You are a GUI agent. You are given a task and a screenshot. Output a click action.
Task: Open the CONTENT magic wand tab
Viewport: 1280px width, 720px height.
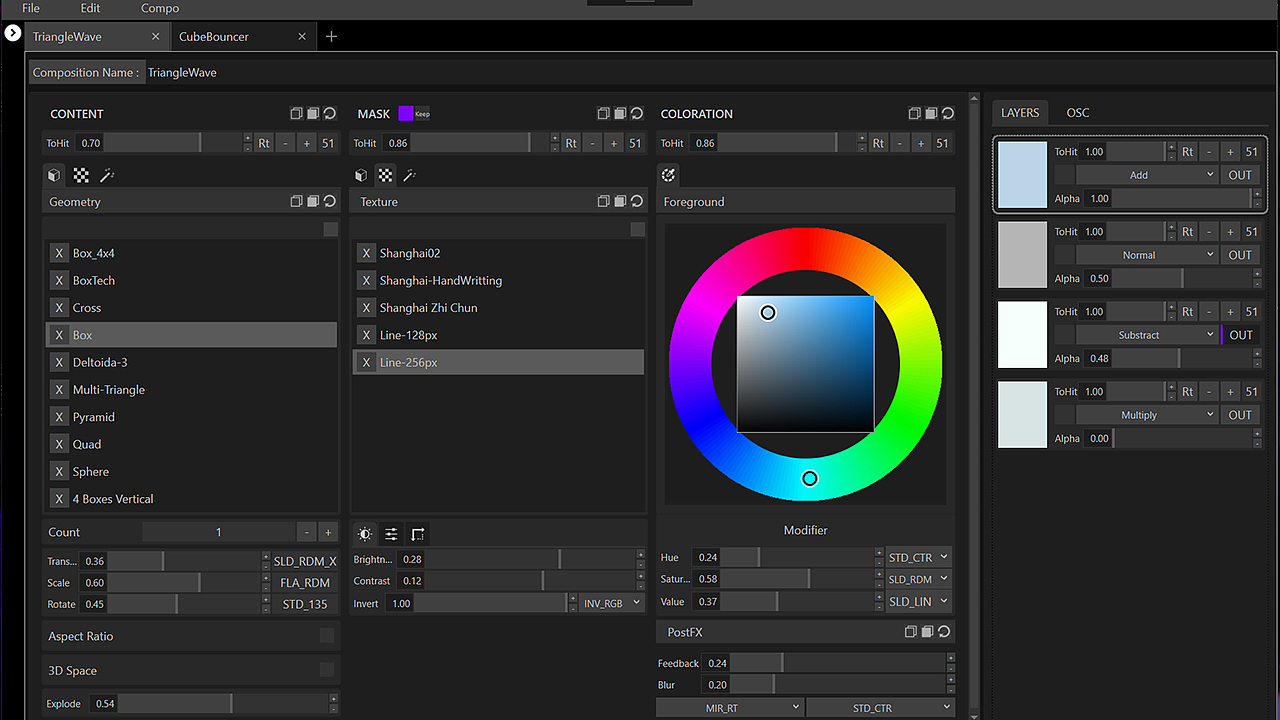pyautogui.click(x=107, y=175)
